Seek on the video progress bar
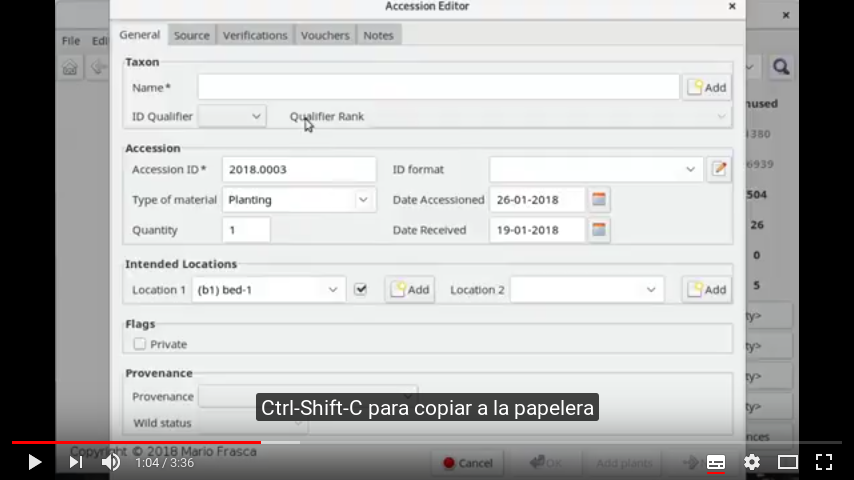This screenshot has height=480, width=854. (427, 442)
